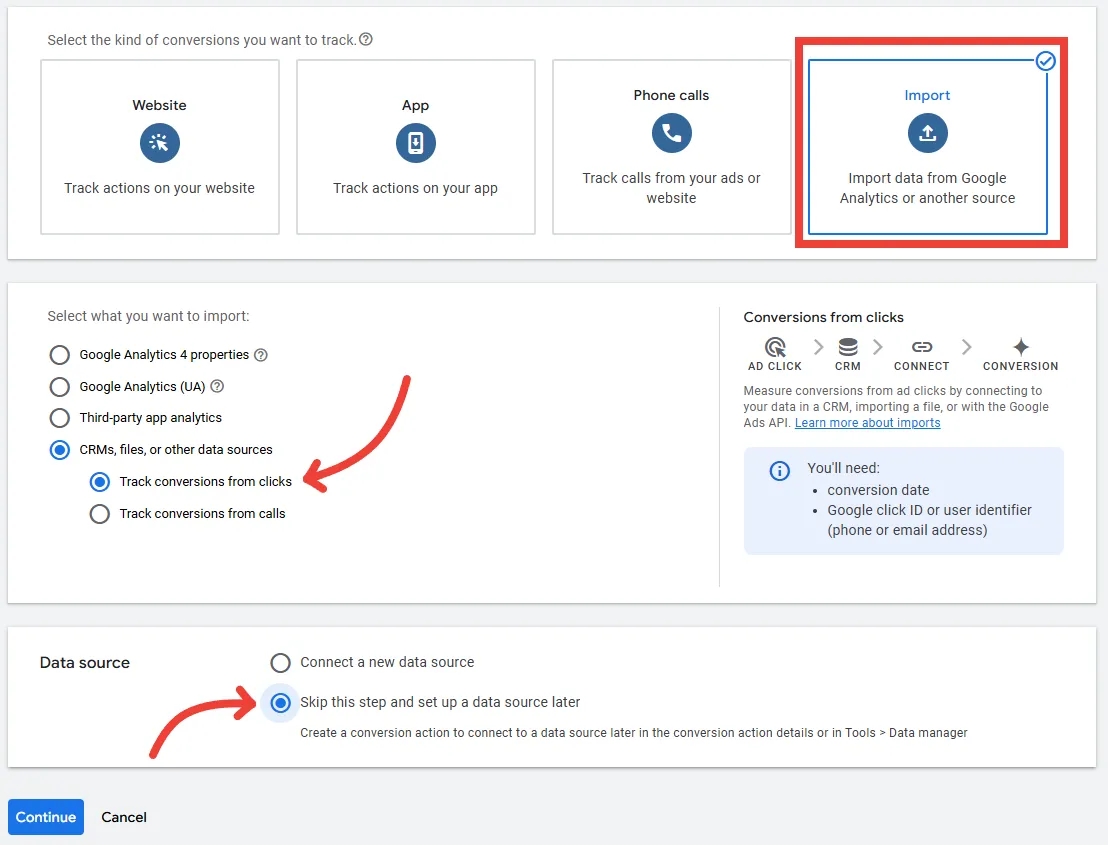Click 'Select what you want to import' label

click(148, 316)
